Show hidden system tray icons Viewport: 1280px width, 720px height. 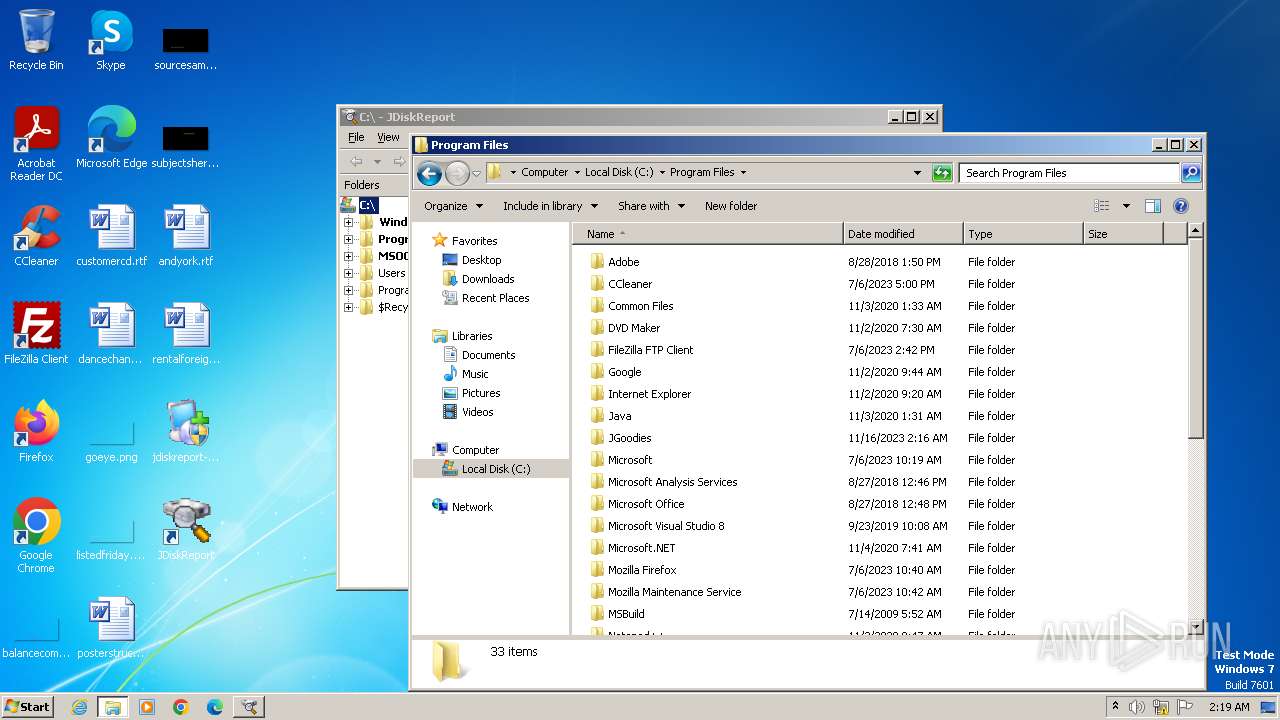click(x=1115, y=707)
